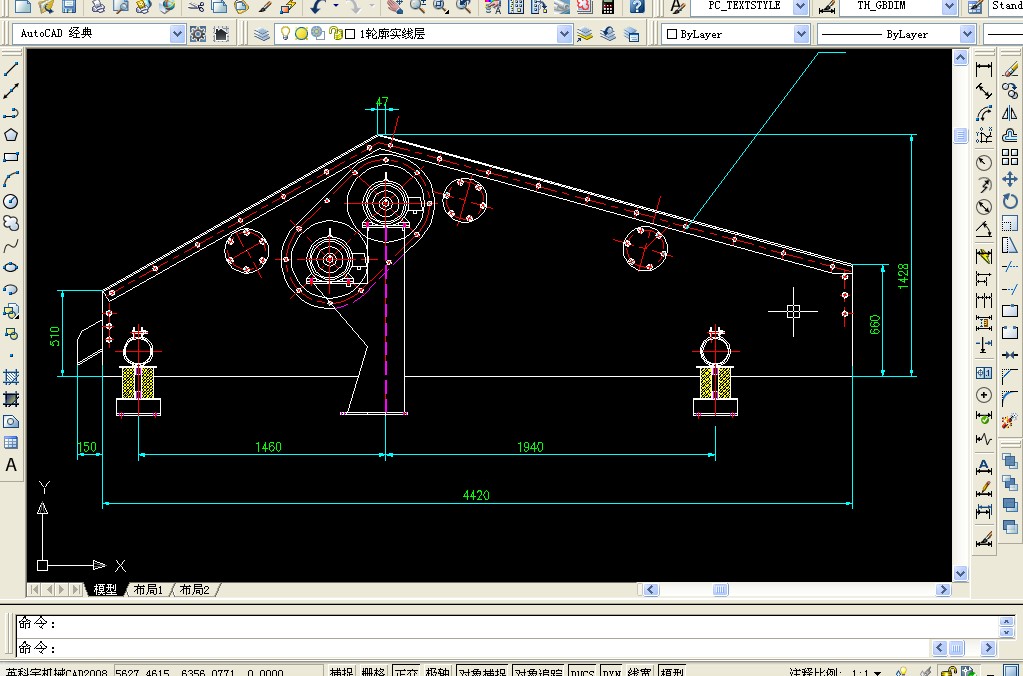Click the ByLayer color swatch box
This screenshot has height=676, width=1023.
tap(672, 34)
